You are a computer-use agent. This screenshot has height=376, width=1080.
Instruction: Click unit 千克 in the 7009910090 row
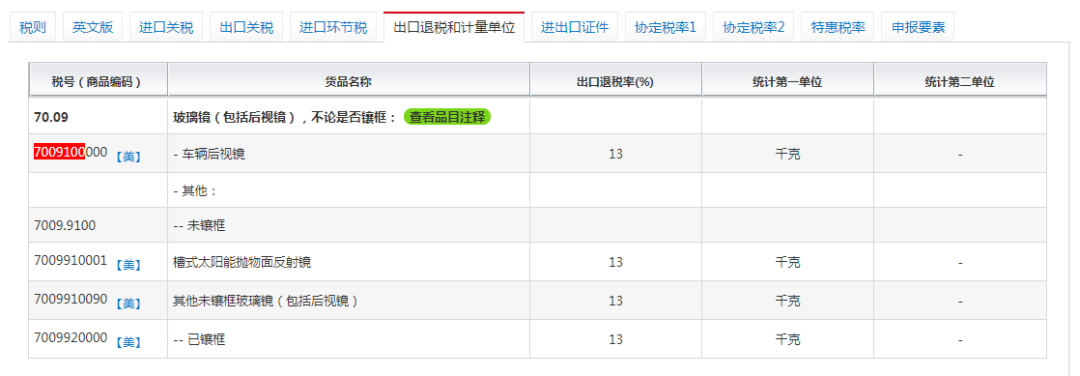(788, 301)
